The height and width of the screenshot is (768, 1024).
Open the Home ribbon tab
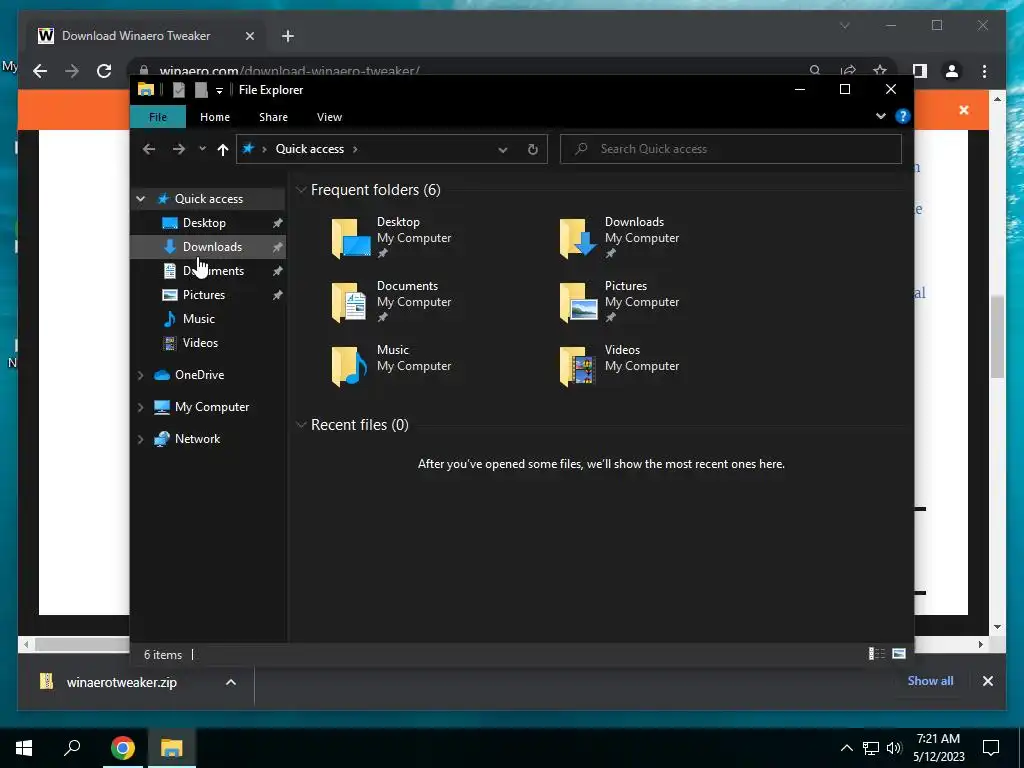215,117
